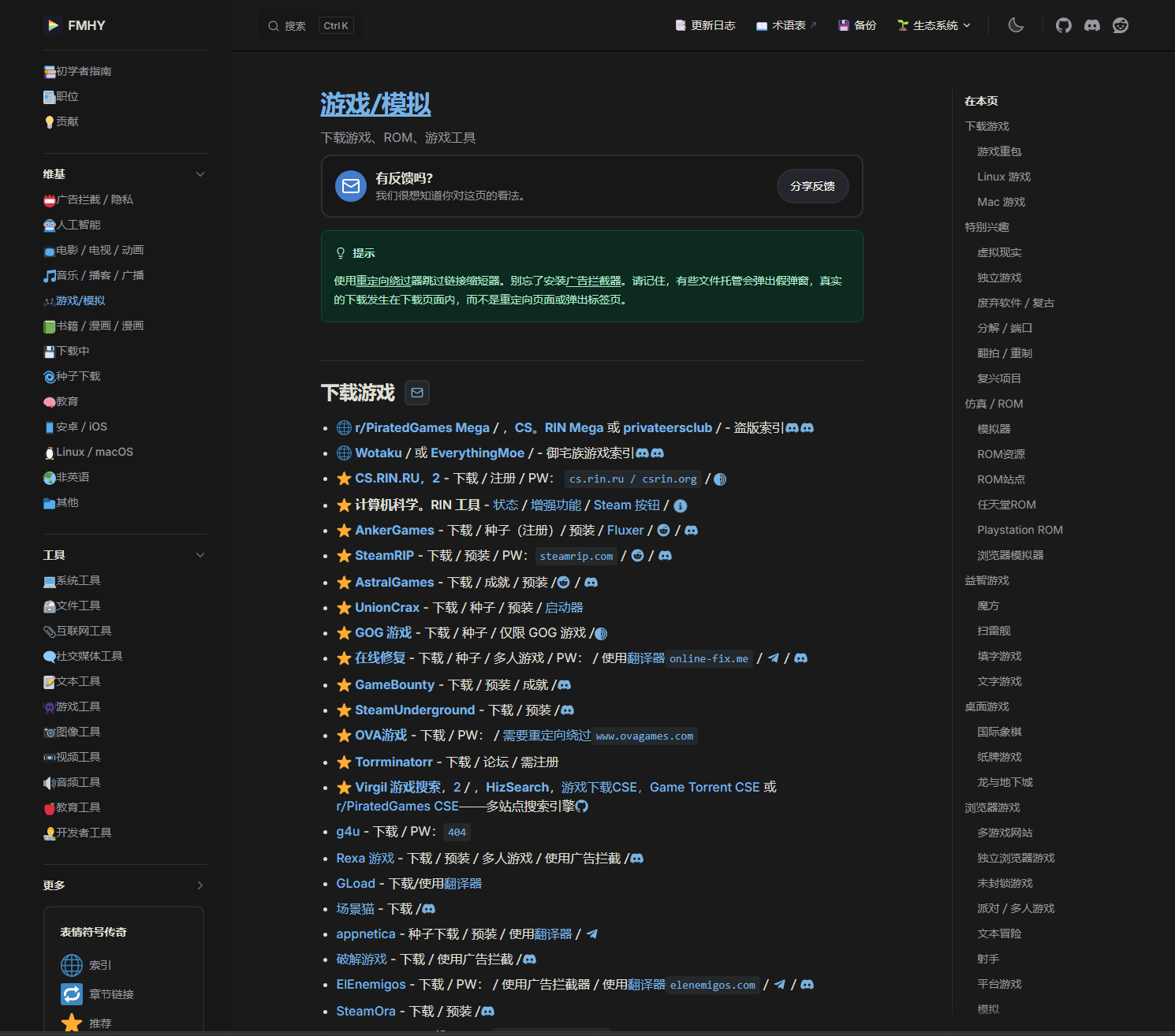Open Discord icon on ElEnemigos row
The image size is (1175, 1036).
click(x=807, y=985)
